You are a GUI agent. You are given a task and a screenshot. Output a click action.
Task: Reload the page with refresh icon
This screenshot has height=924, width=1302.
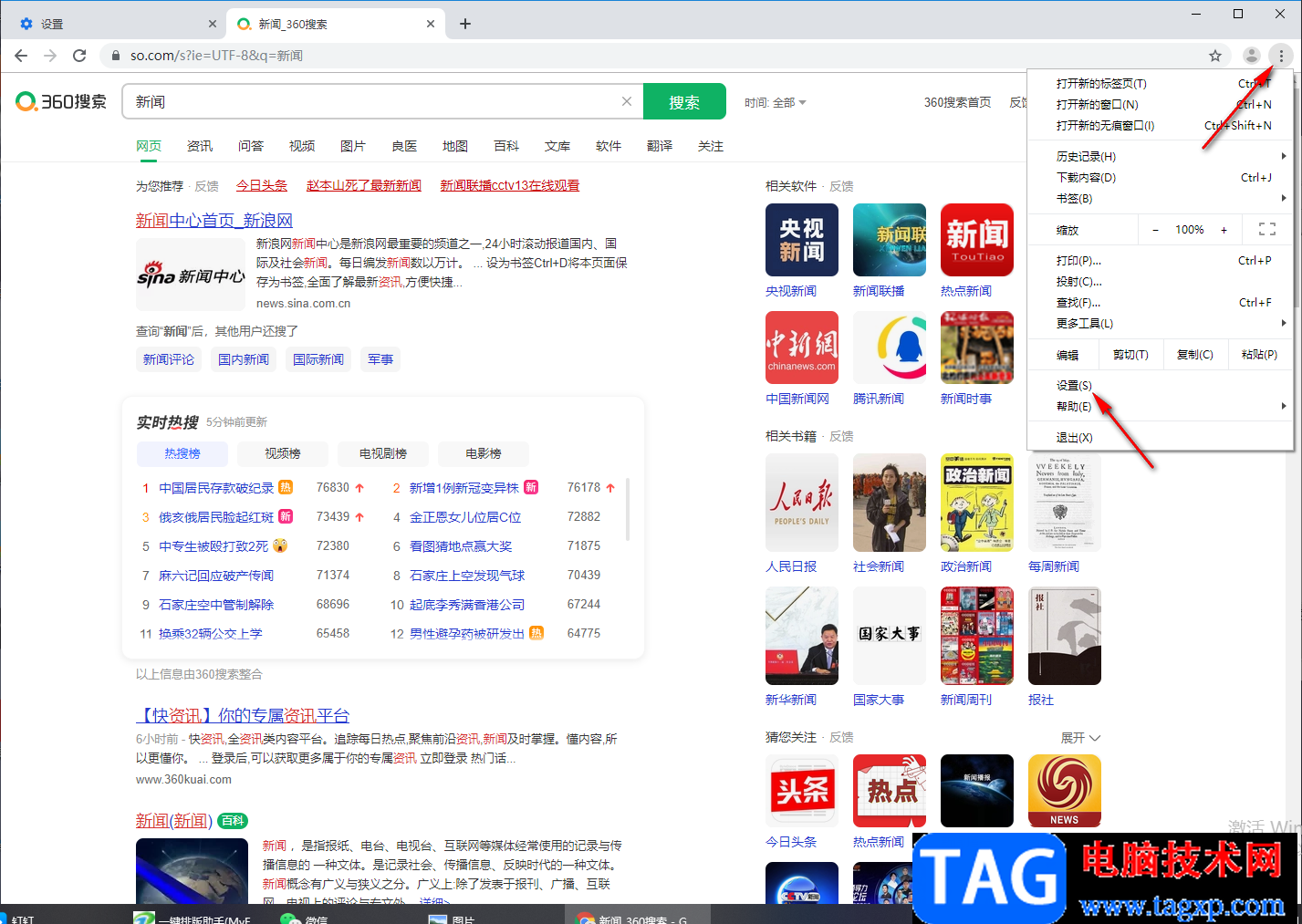click(x=79, y=56)
